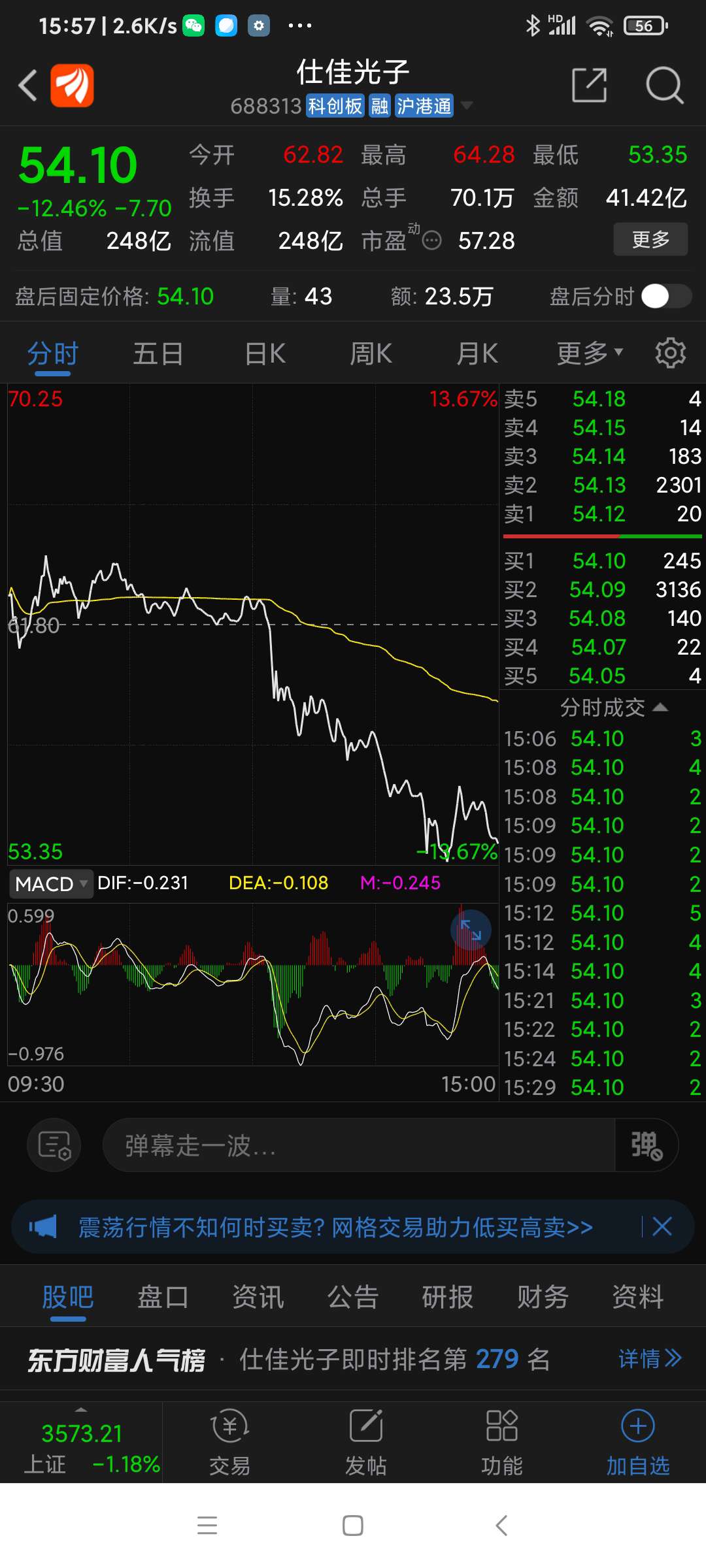Tap the MACD indicator chart area
Screen dimensions: 706x1568
[253, 984]
